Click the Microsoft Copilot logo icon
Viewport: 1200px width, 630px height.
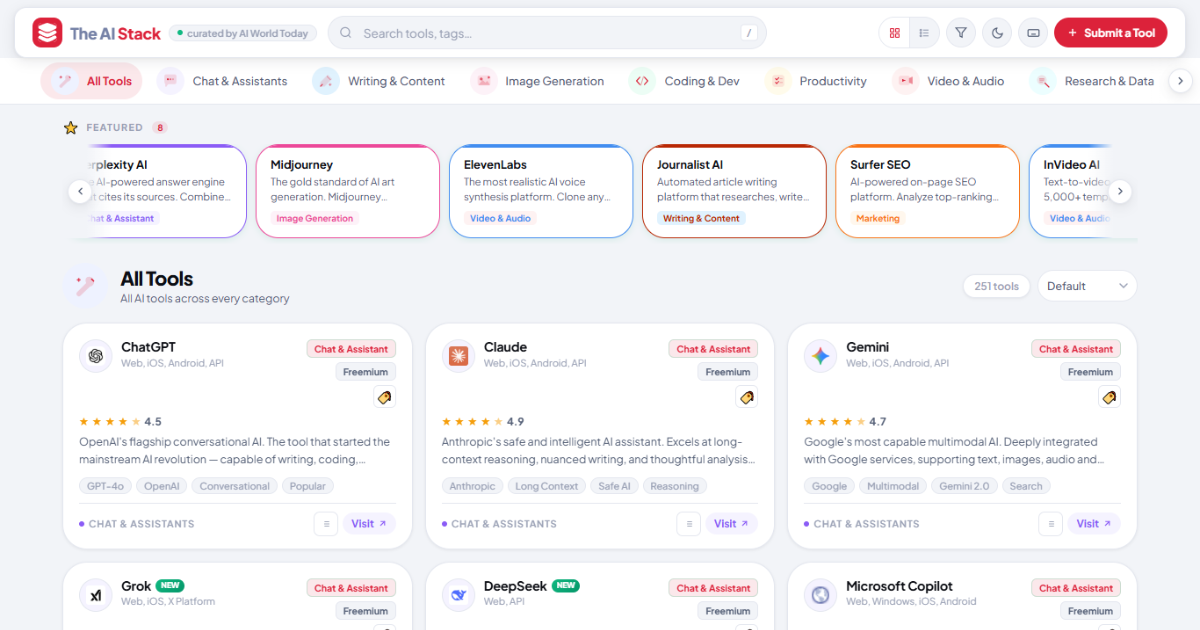tap(821, 594)
